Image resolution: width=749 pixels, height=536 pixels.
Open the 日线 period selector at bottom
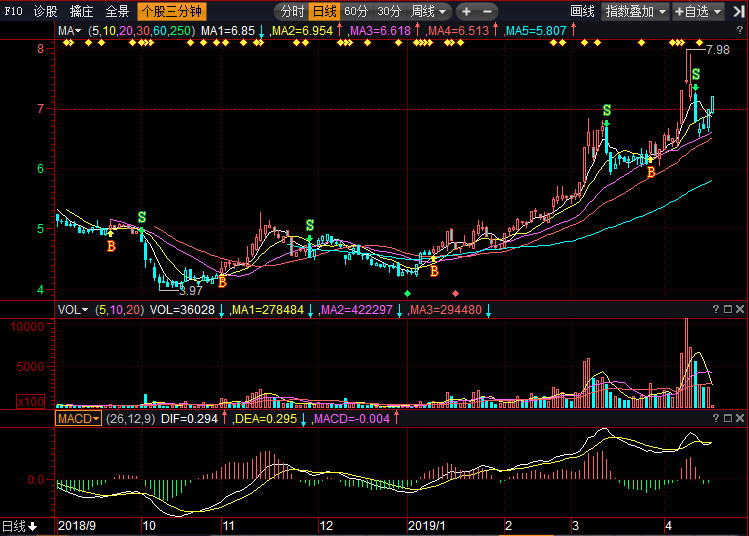tap(20, 526)
